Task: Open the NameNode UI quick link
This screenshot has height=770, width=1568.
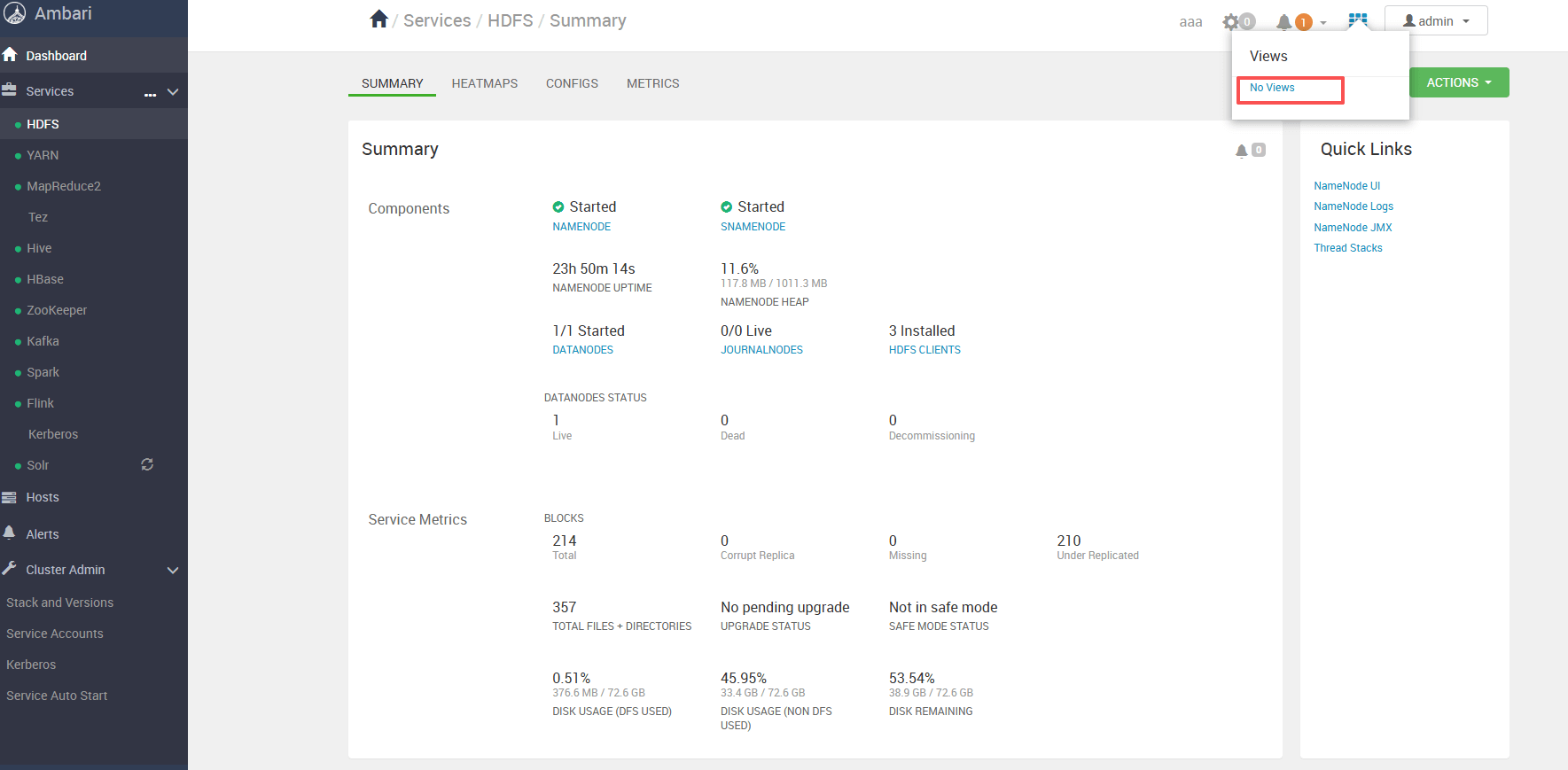Action: pos(1346,186)
